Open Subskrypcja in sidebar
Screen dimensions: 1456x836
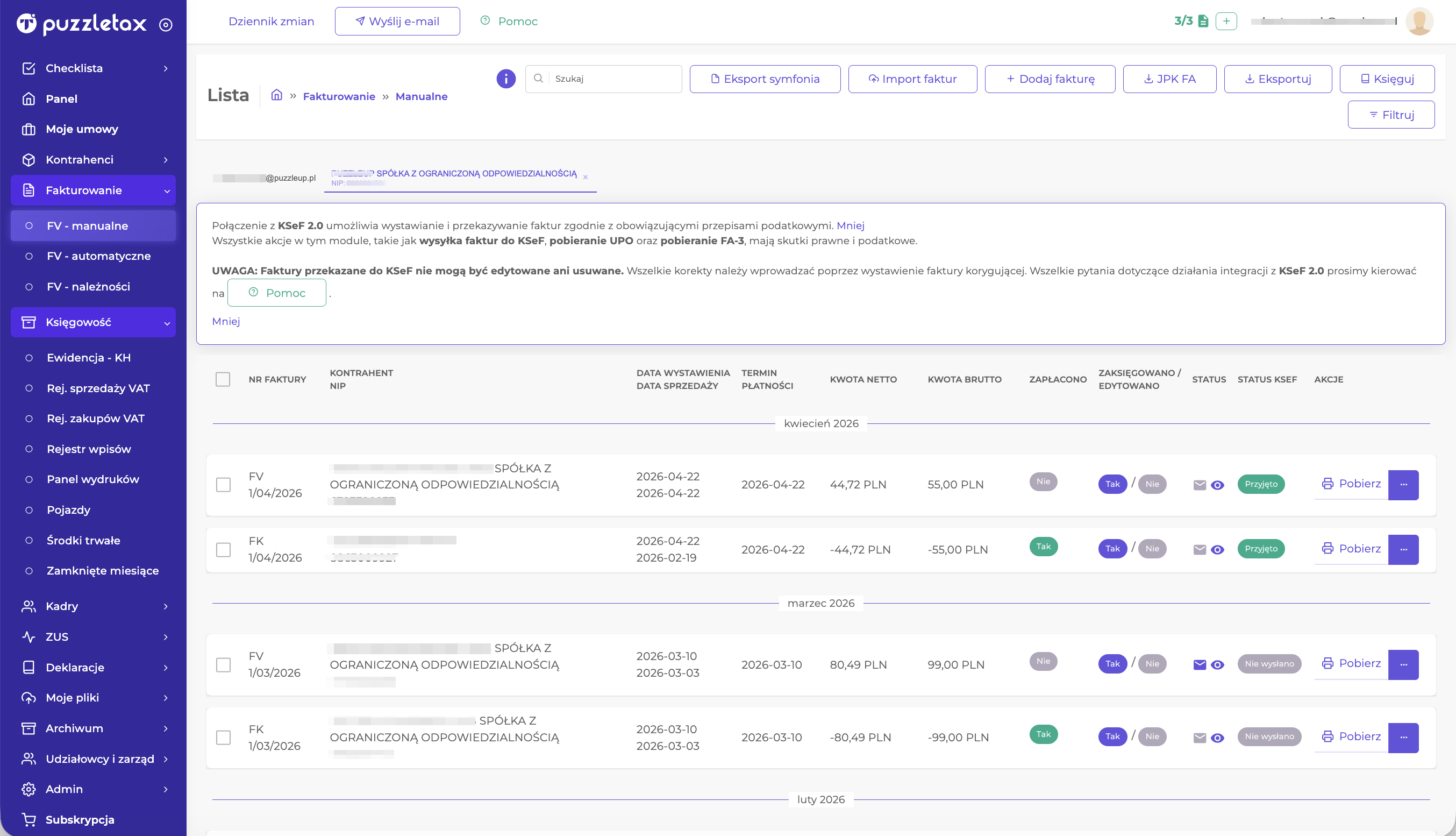[x=93, y=819]
